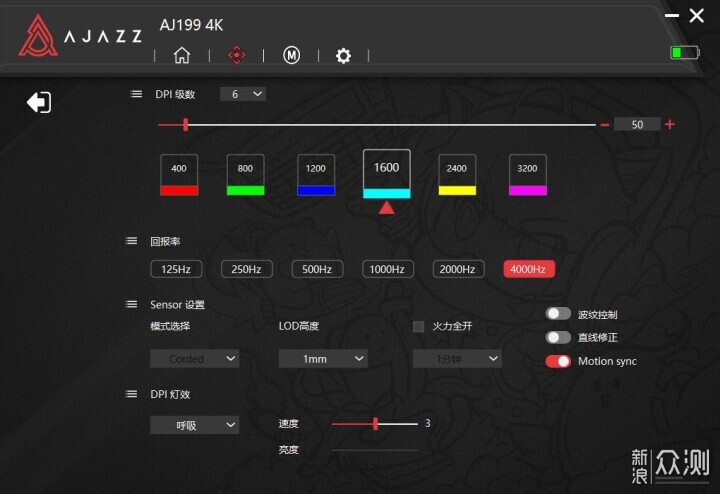This screenshot has width=720, height=494.
Task: Click the list icon beside DPI 级数
Action: [136, 94]
